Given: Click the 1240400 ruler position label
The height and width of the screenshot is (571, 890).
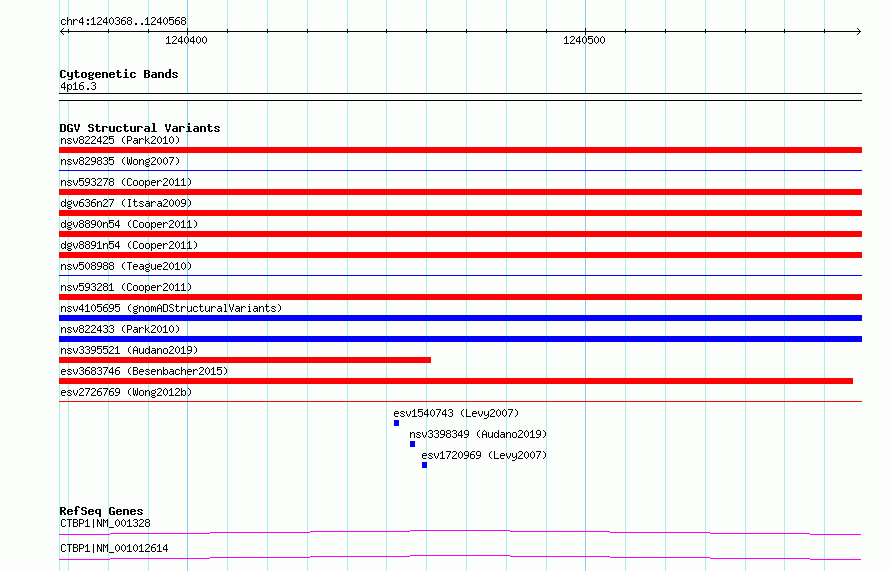Looking at the screenshot, I should point(186,40).
